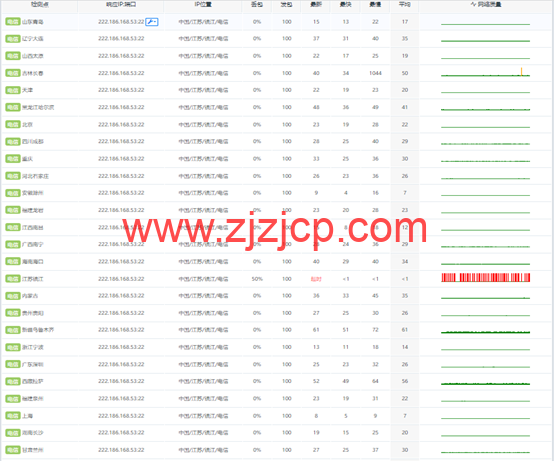Viewport: 554px width, 461px height.
Task: Click the 电信 badge beside 江苏镇江
Action: tap(13, 279)
